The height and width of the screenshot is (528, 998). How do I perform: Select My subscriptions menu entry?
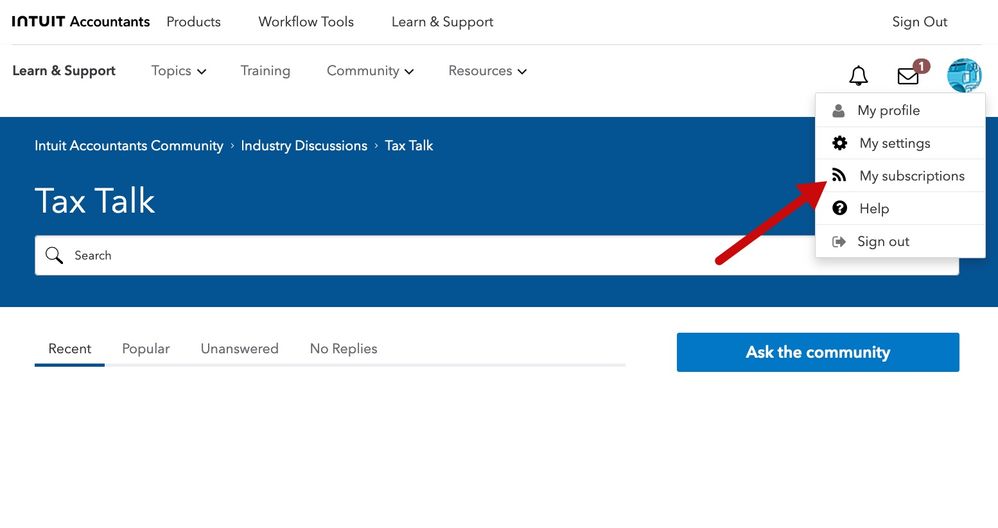pyautogui.click(x=900, y=176)
